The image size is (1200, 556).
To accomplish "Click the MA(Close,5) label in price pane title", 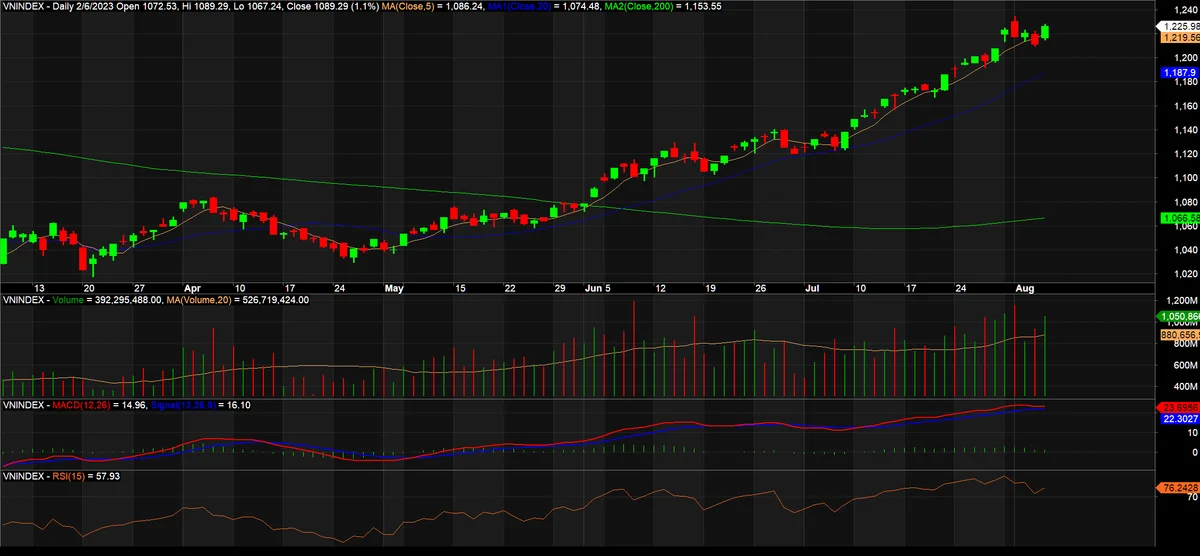I will (x=406, y=6).
